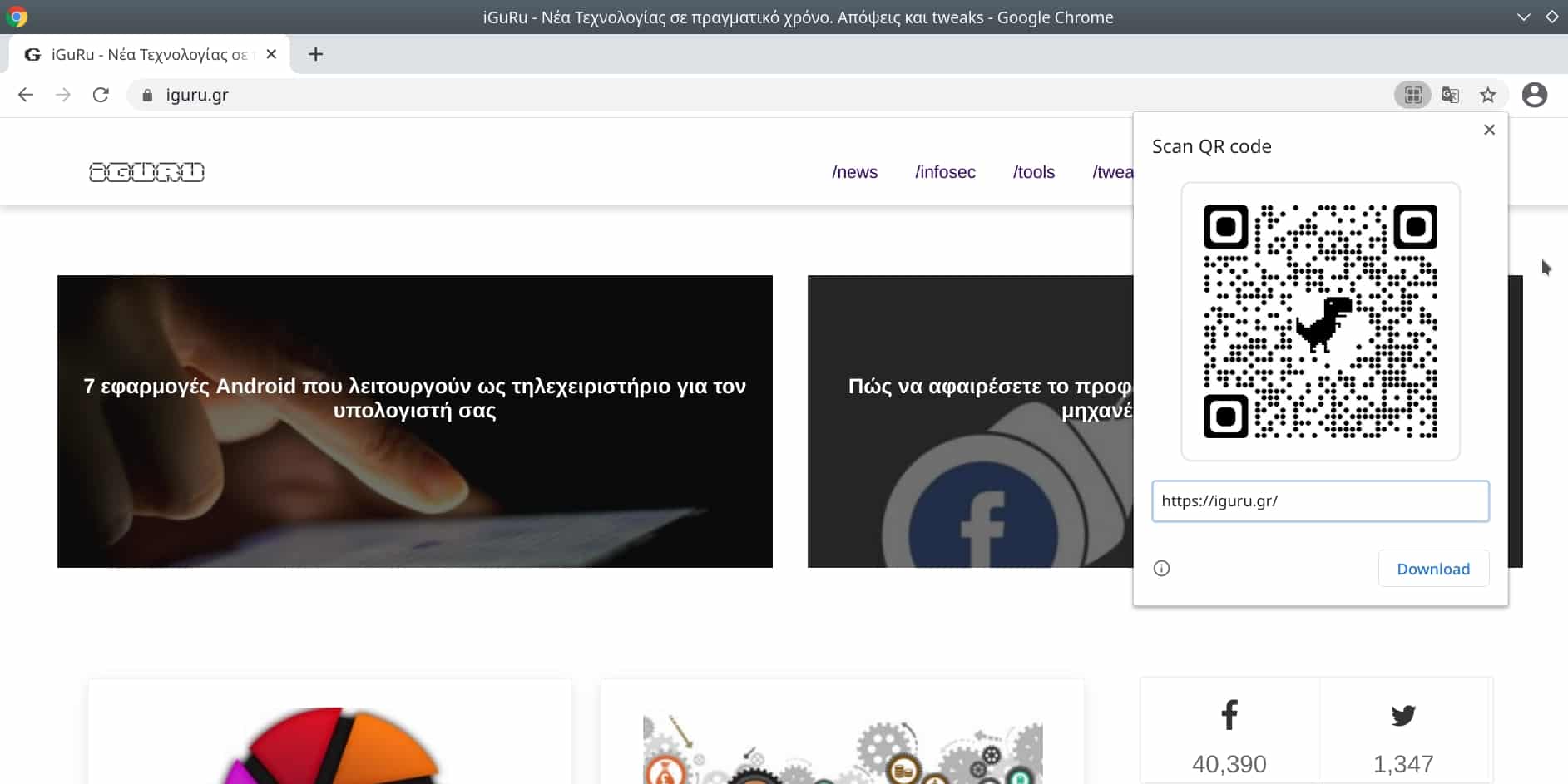Close the Scan QR code popup
The width and height of the screenshot is (1568, 784).
(1490, 130)
